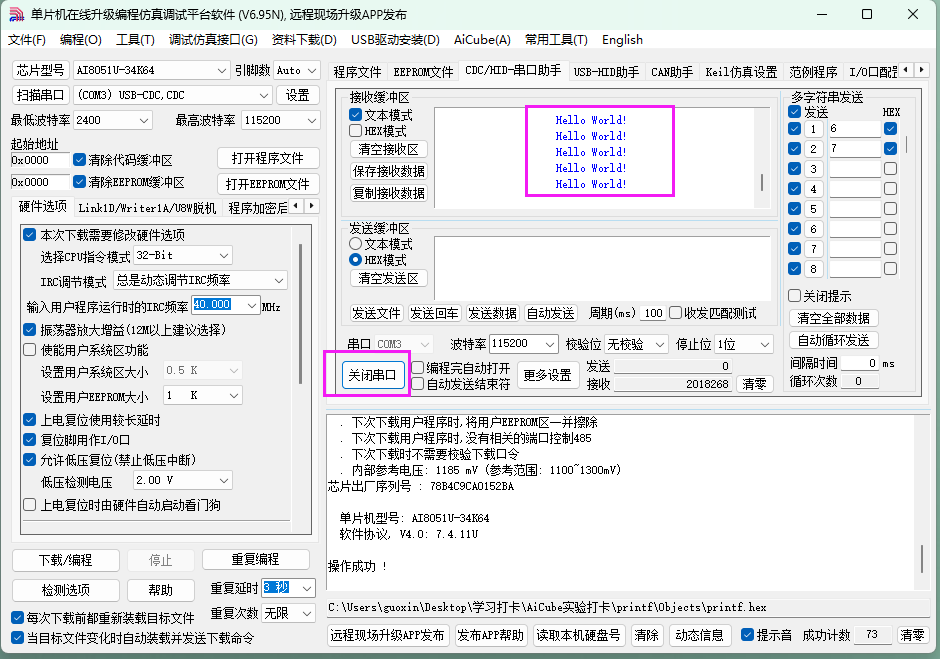Toggle 复位脚用作I/O口 checkbox
940x659 pixels.
29,440
